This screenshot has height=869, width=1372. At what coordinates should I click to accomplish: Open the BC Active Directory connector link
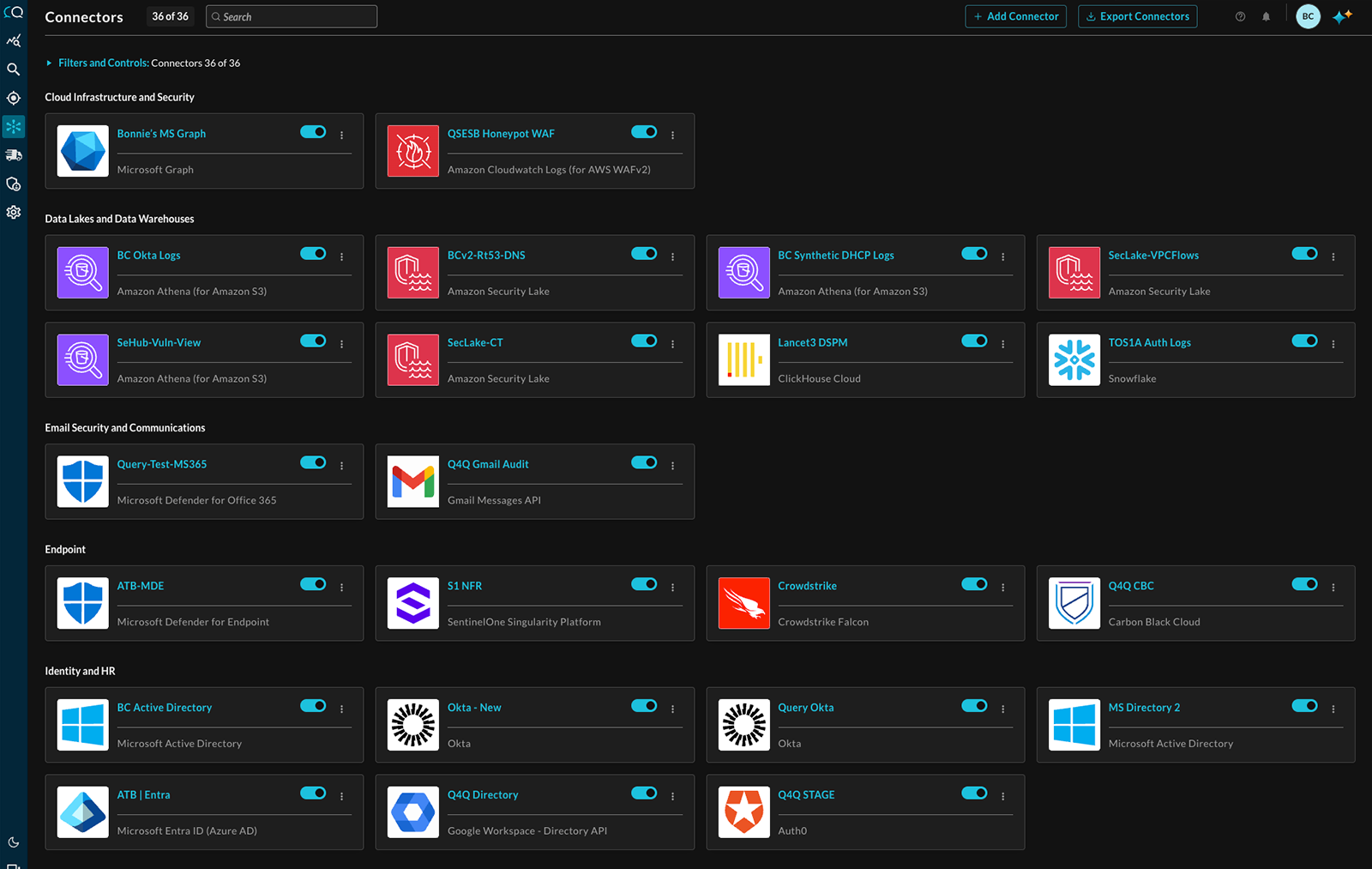(x=165, y=708)
